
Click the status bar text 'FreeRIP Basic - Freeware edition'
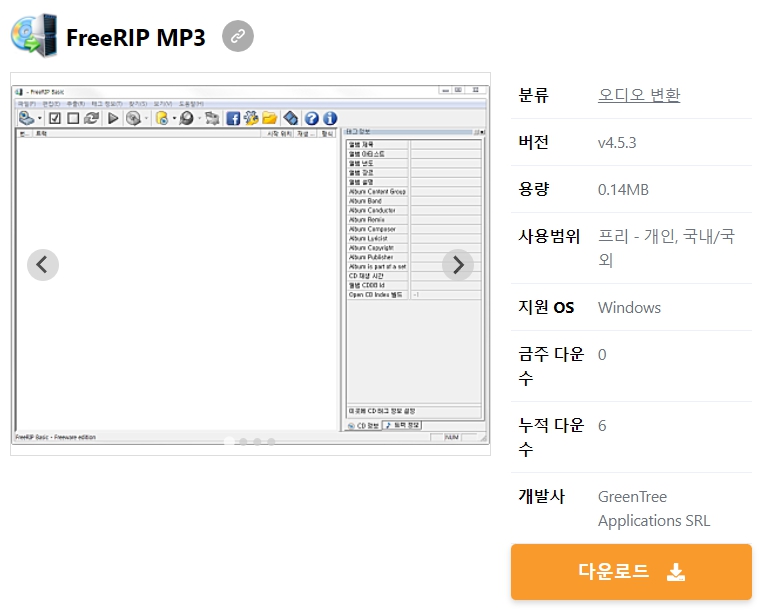click(x=55, y=437)
